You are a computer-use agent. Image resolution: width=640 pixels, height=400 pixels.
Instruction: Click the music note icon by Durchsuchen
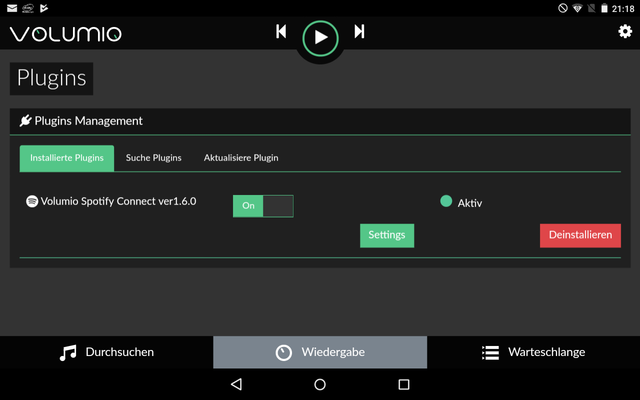(68, 353)
